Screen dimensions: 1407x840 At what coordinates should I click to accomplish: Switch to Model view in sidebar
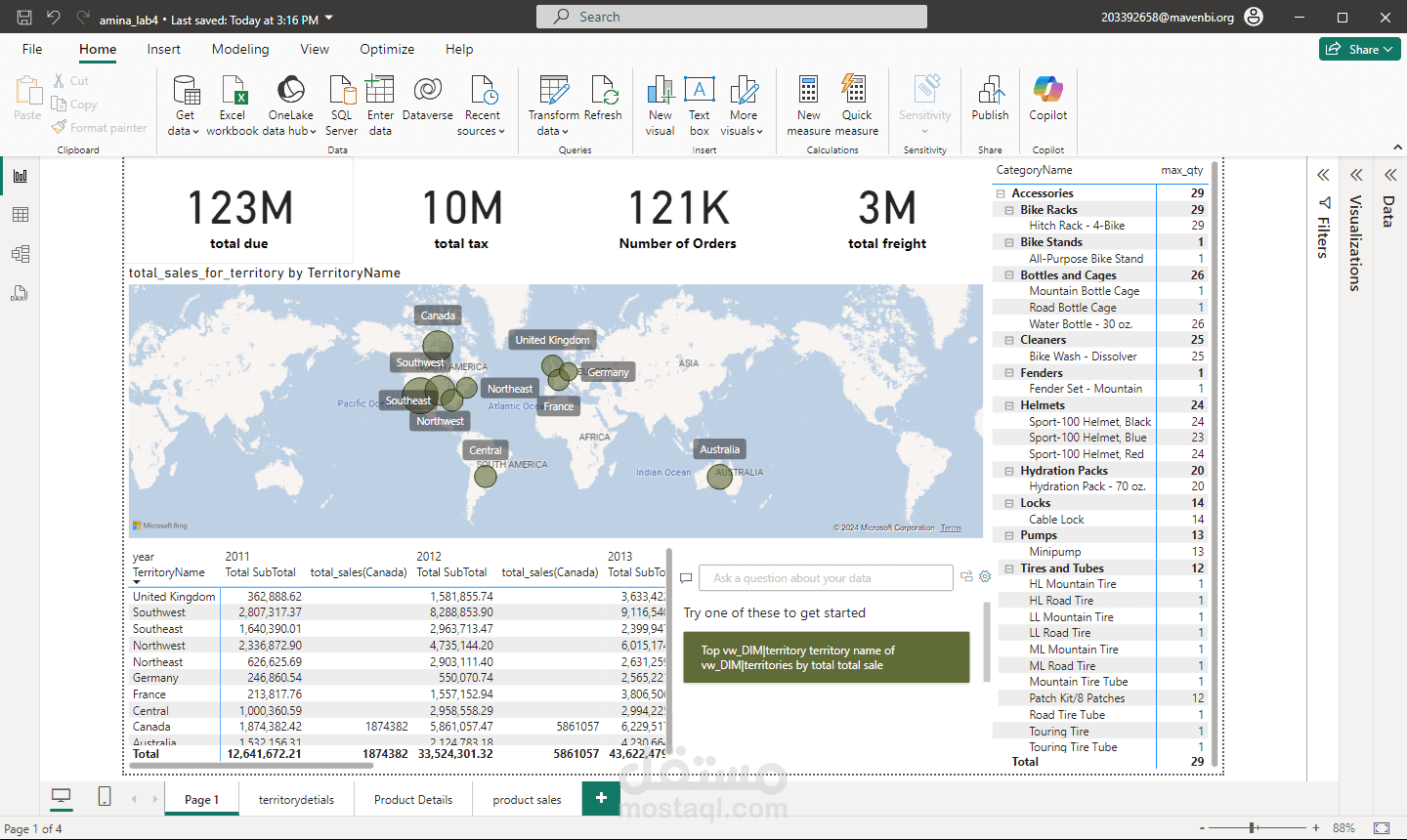(x=21, y=254)
